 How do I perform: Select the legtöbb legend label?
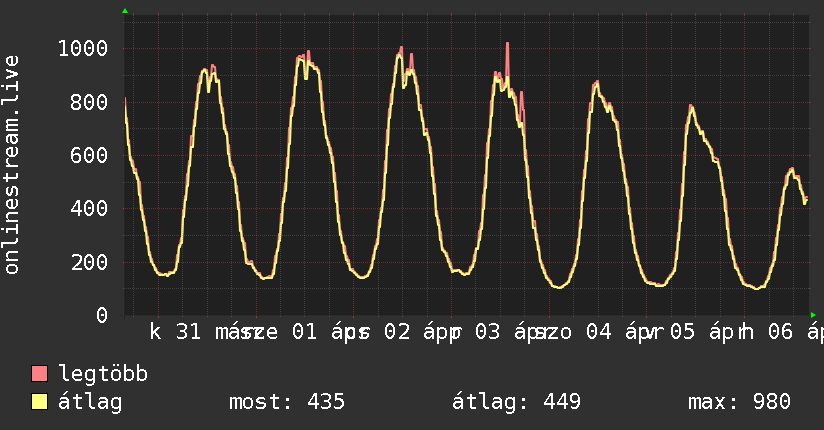[104, 374]
